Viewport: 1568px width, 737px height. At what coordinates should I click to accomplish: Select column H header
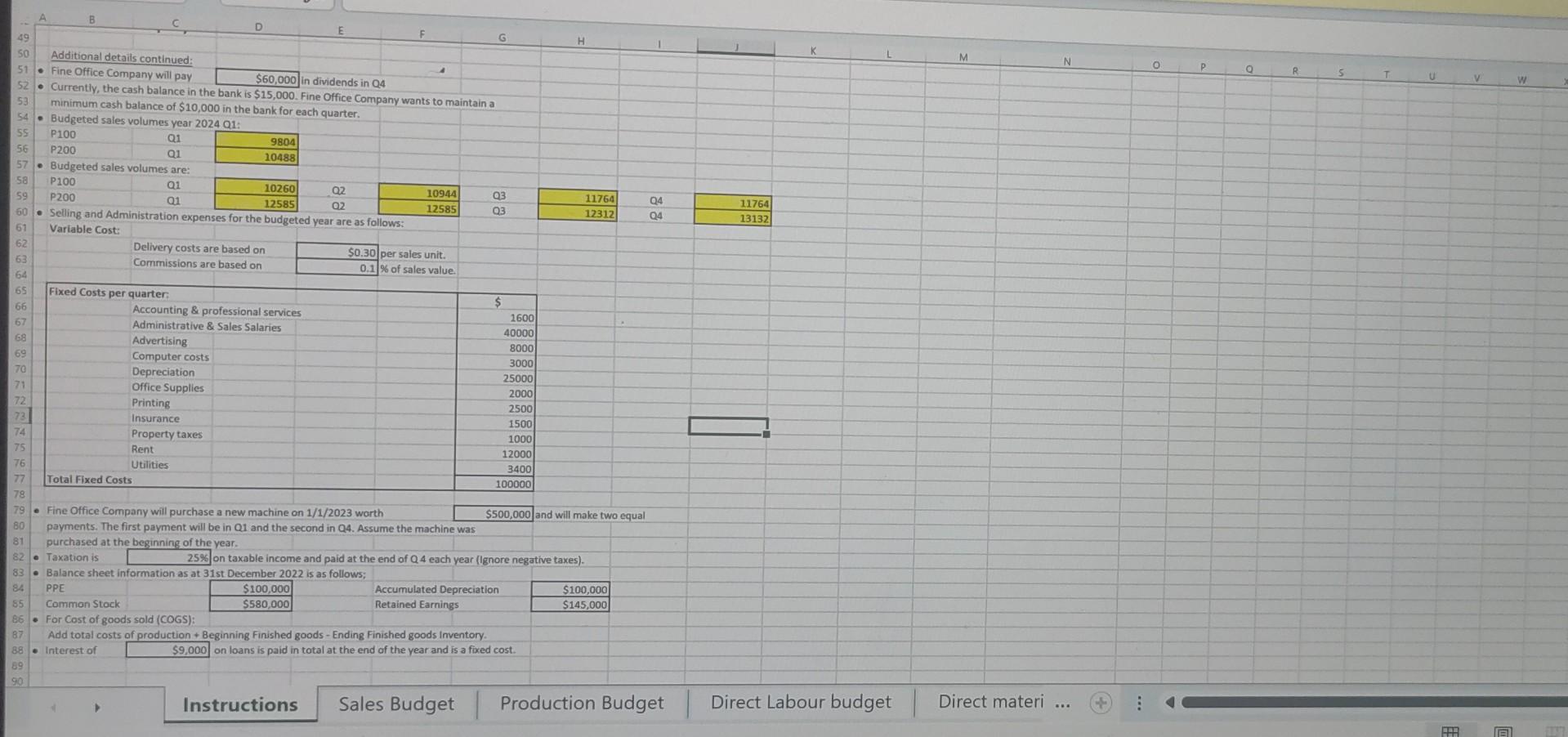click(581, 40)
